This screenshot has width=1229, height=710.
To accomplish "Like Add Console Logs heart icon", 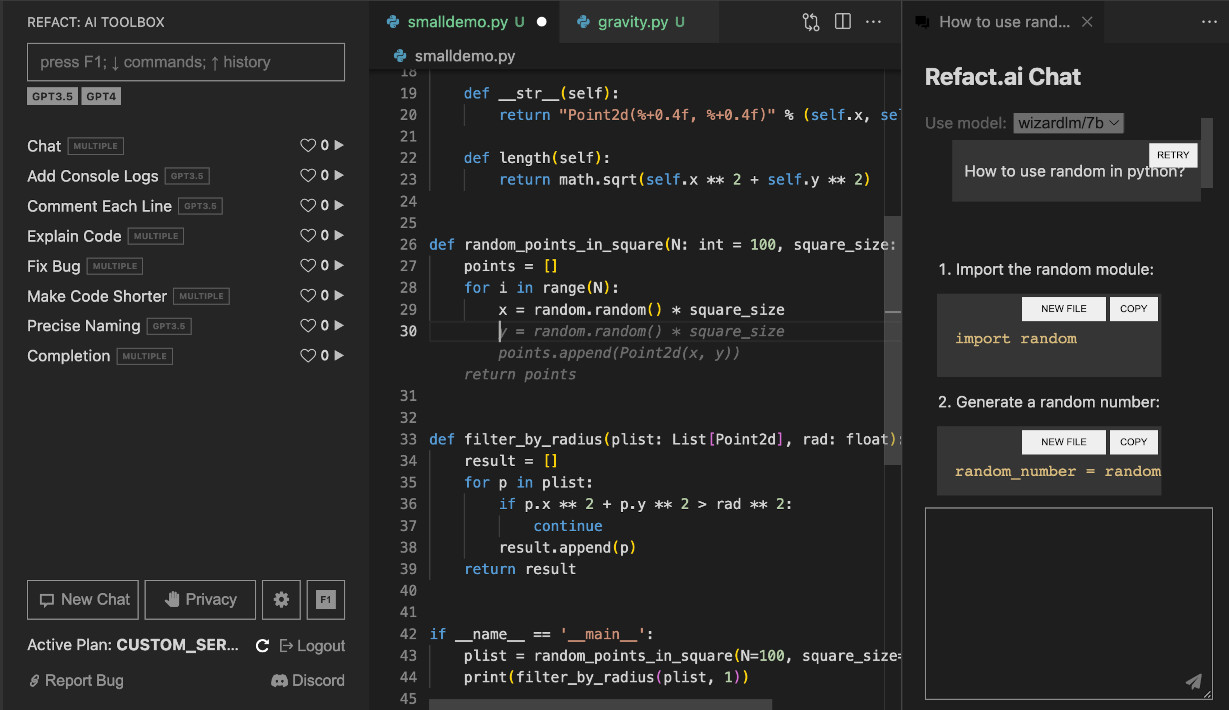I will click(x=308, y=176).
